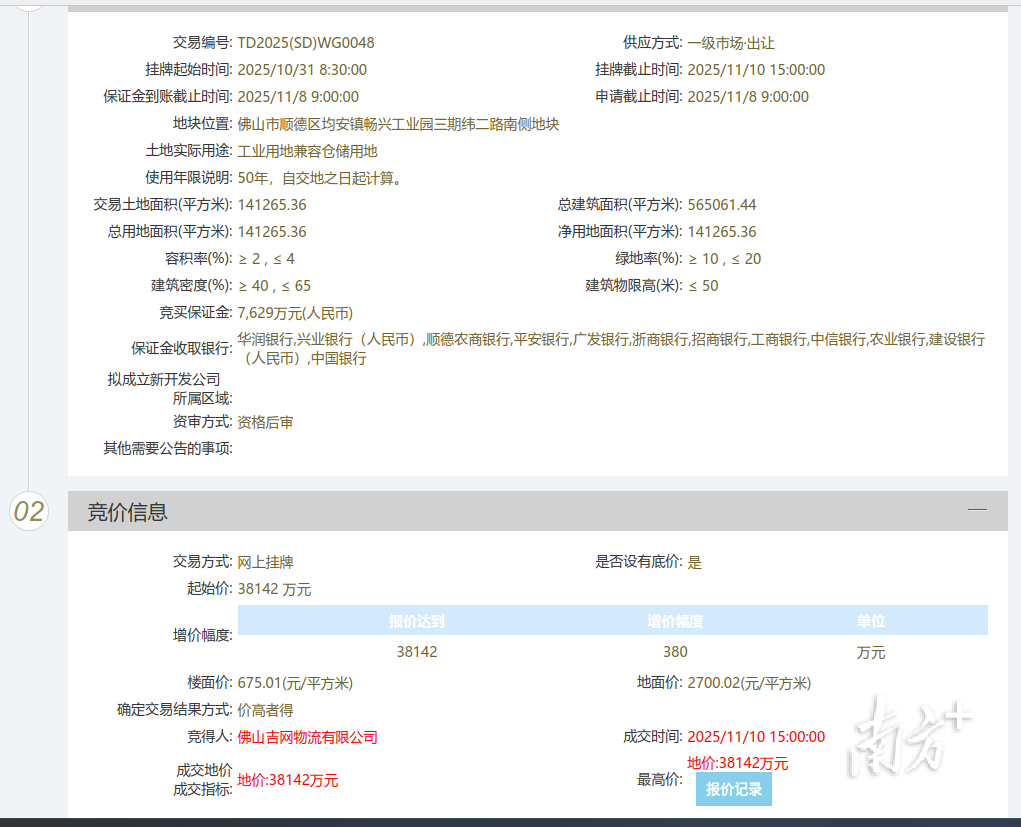Click the 竞价信息 section header title
This screenshot has height=827, width=1021.
pos(128,512)
